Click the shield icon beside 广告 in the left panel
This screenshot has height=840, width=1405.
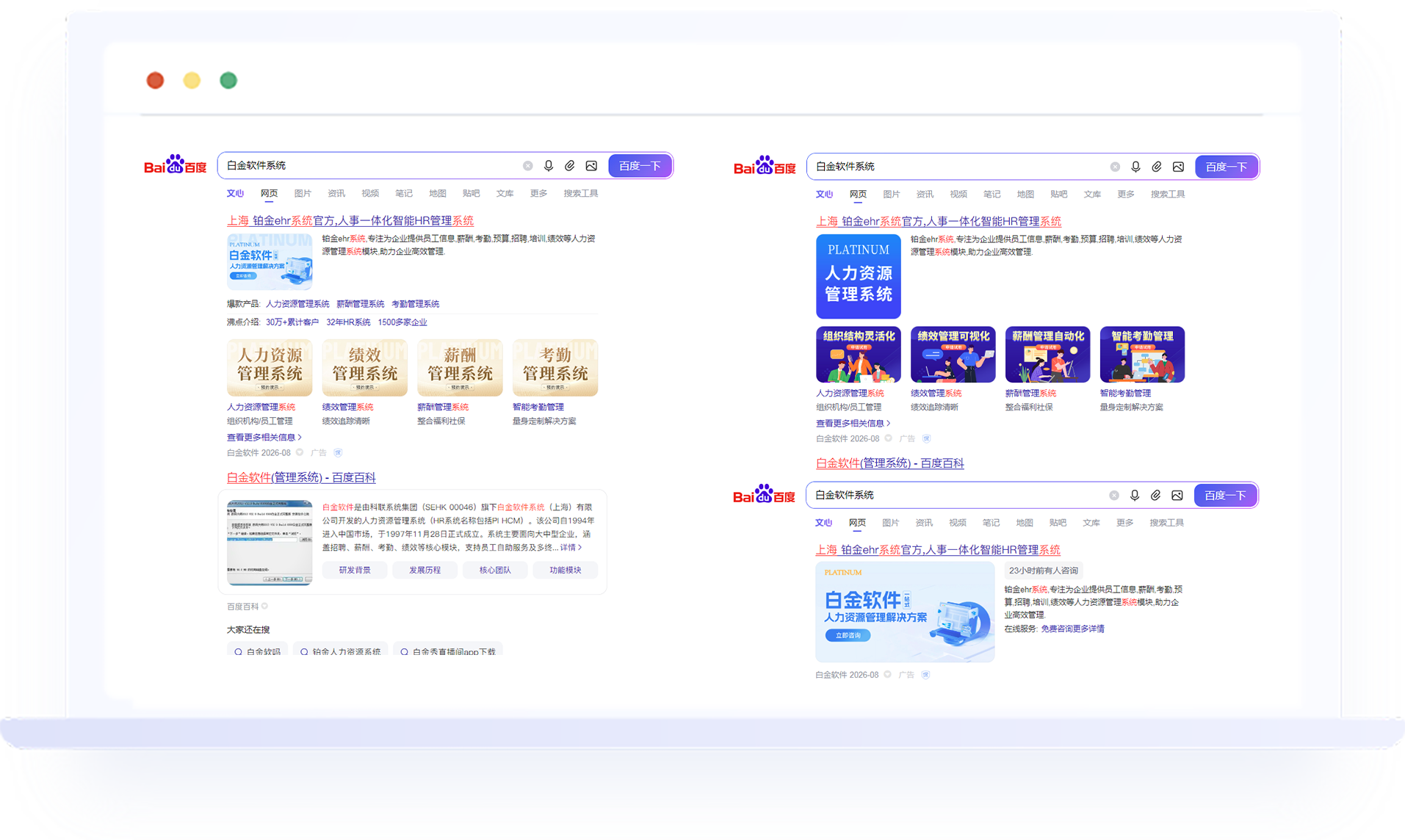point(339,453)
